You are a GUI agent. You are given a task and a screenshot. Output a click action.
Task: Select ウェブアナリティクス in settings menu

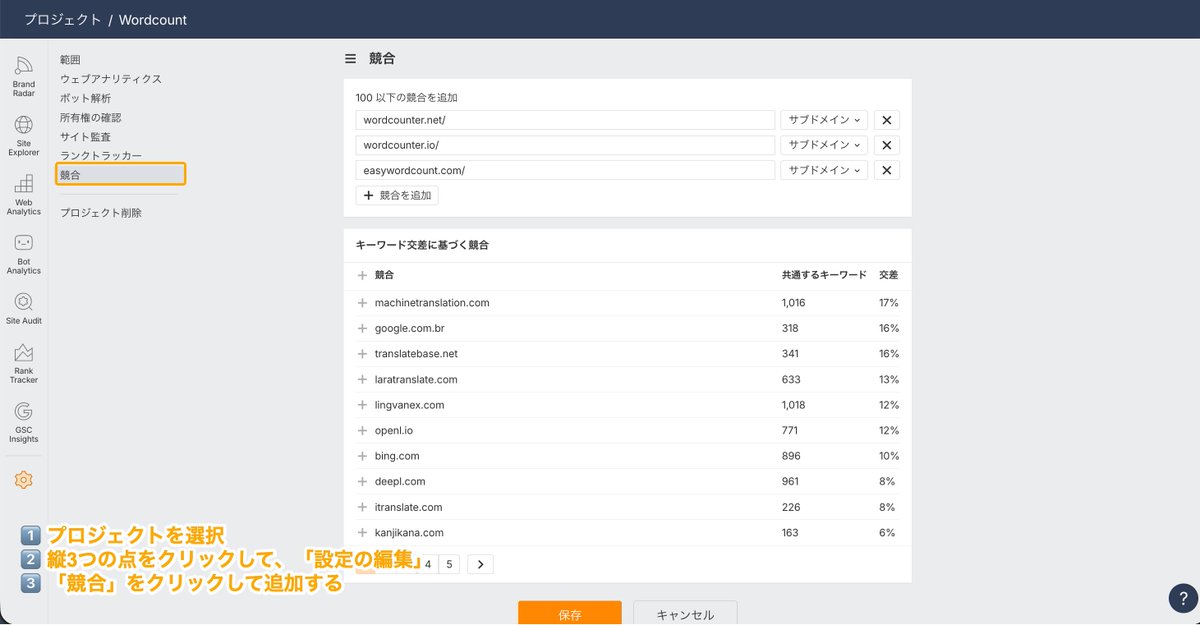[x=110, y=79]
